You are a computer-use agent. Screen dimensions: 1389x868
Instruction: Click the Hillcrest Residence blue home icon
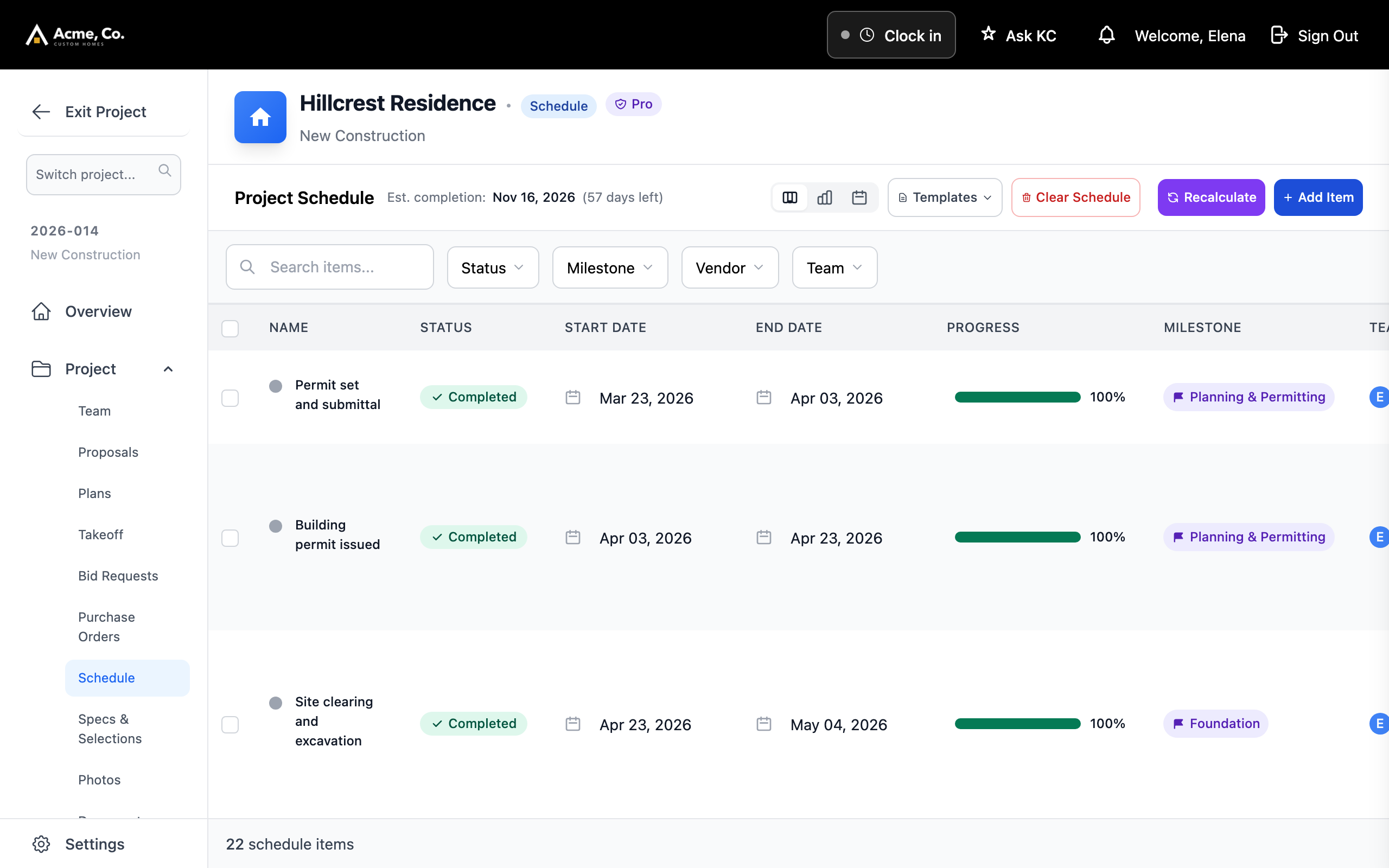260,117
